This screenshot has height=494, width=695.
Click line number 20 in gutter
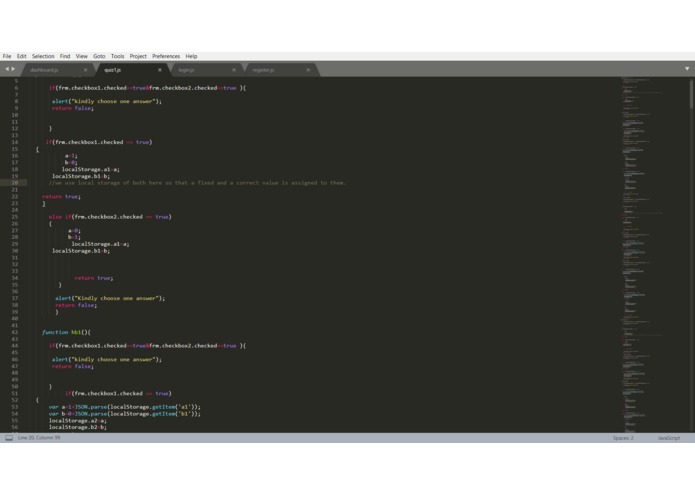coord(15,183)
